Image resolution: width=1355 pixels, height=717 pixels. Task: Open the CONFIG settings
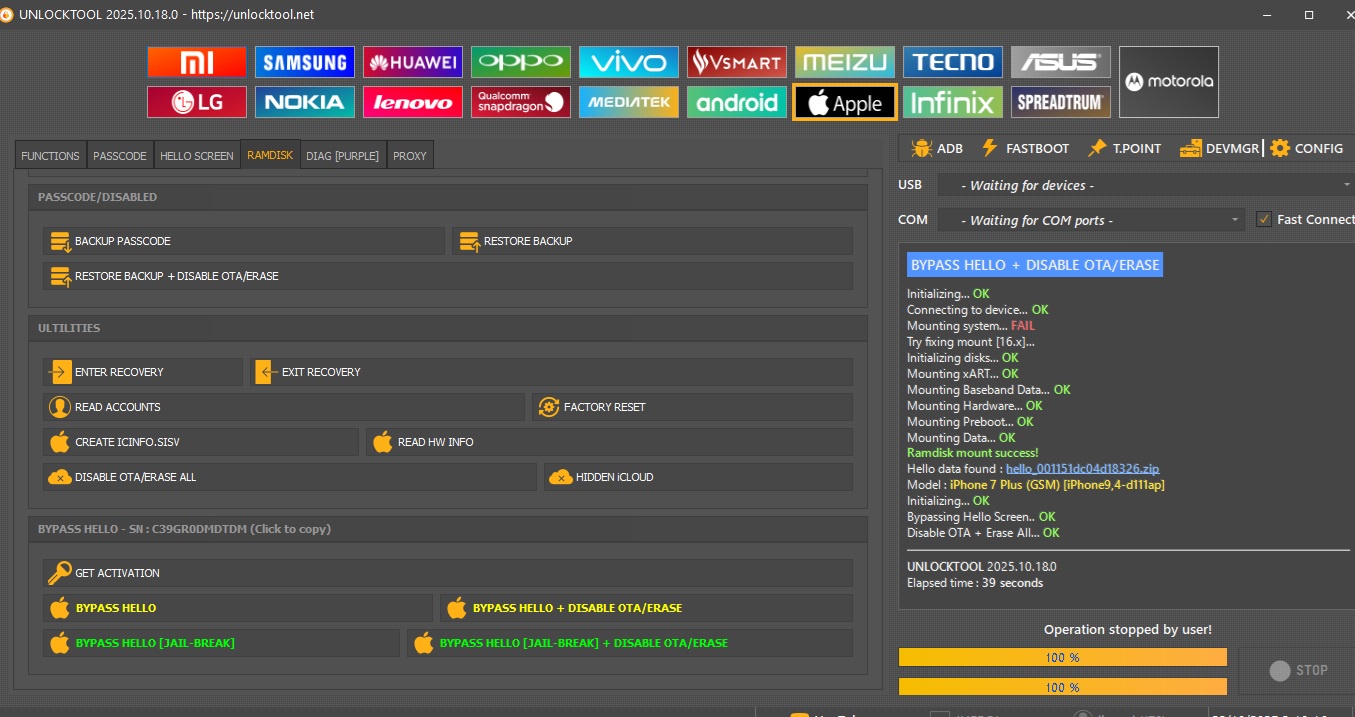point(1307,148)
